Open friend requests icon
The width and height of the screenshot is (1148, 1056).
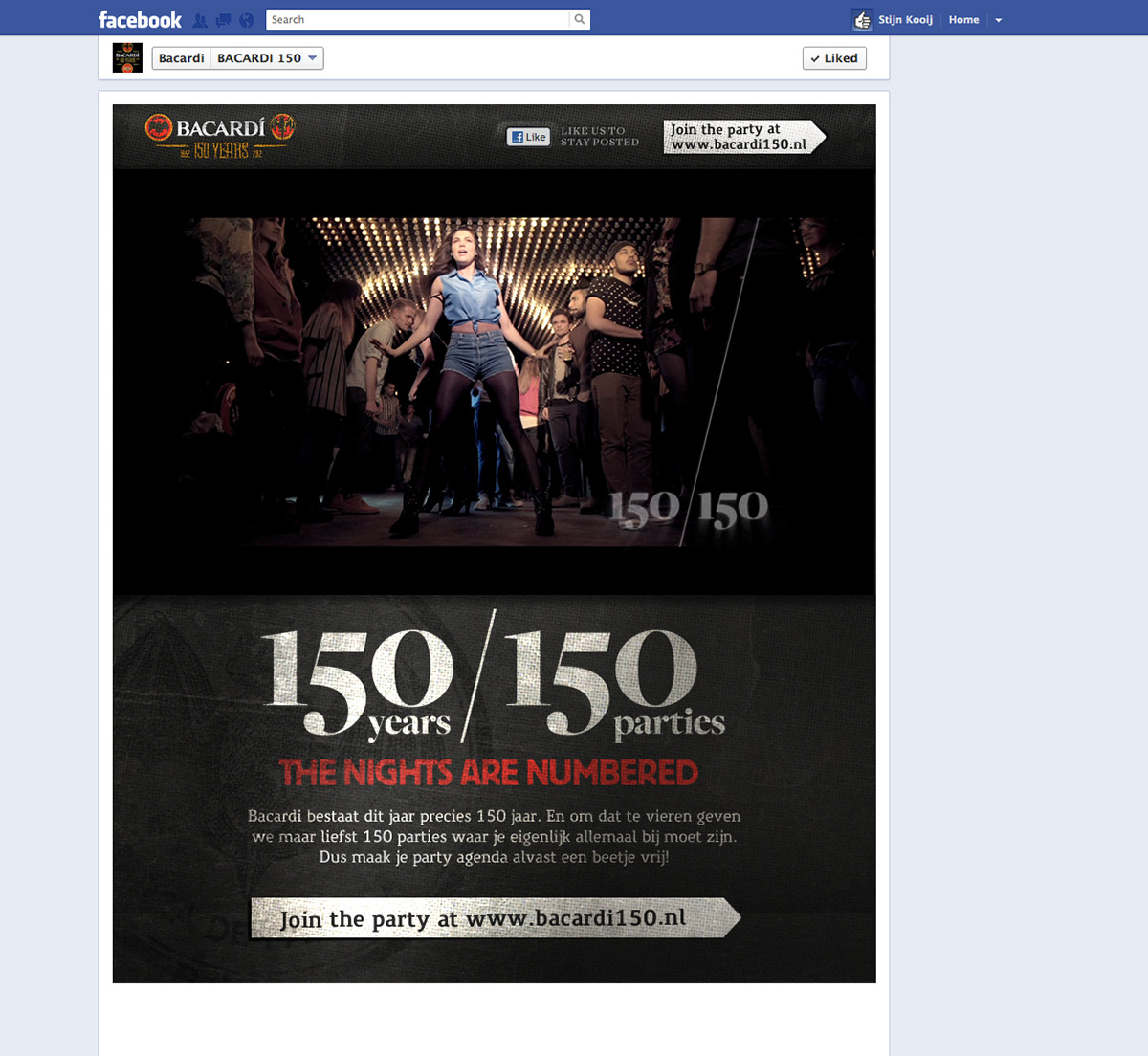tap(200, 20)
